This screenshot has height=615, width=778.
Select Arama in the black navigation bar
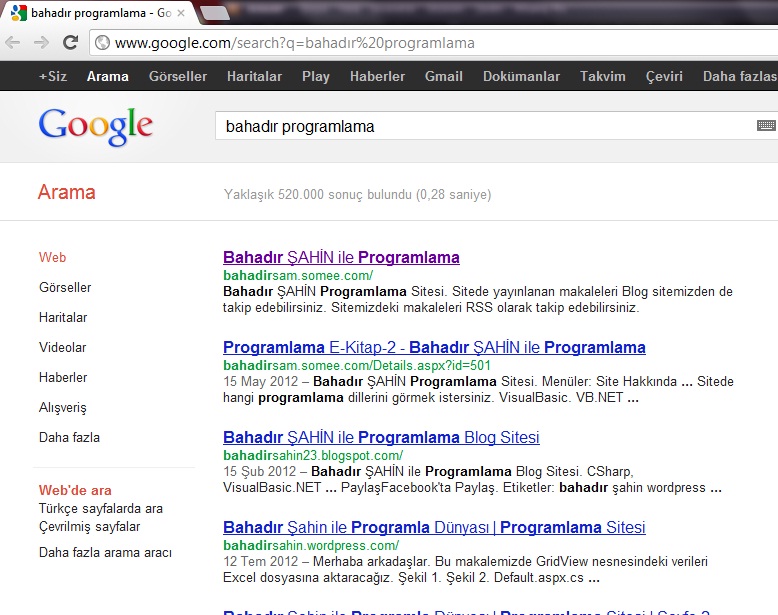108,76
